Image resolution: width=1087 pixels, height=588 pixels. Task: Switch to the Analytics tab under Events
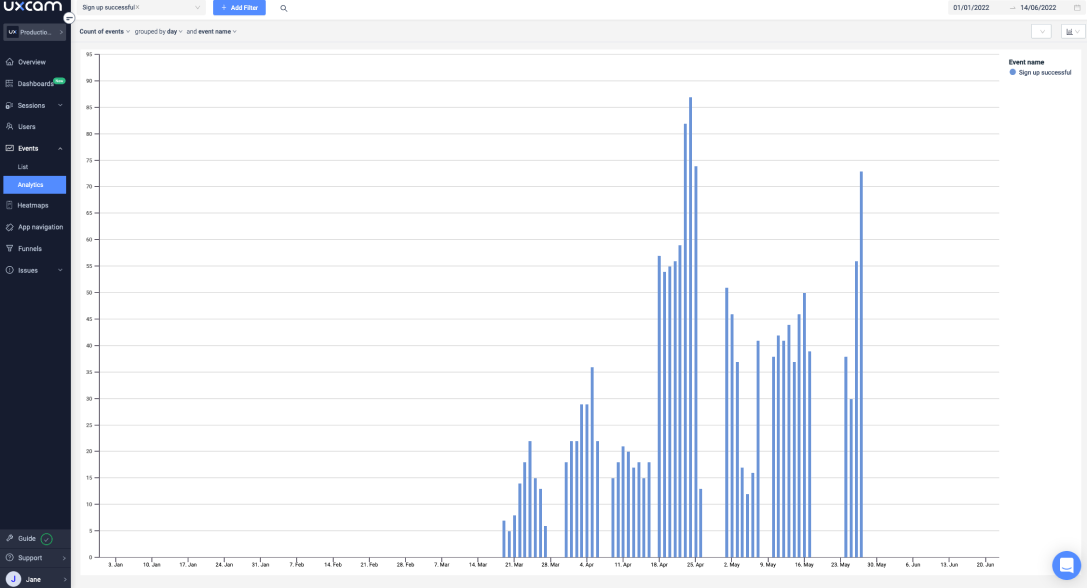[31, 185]
